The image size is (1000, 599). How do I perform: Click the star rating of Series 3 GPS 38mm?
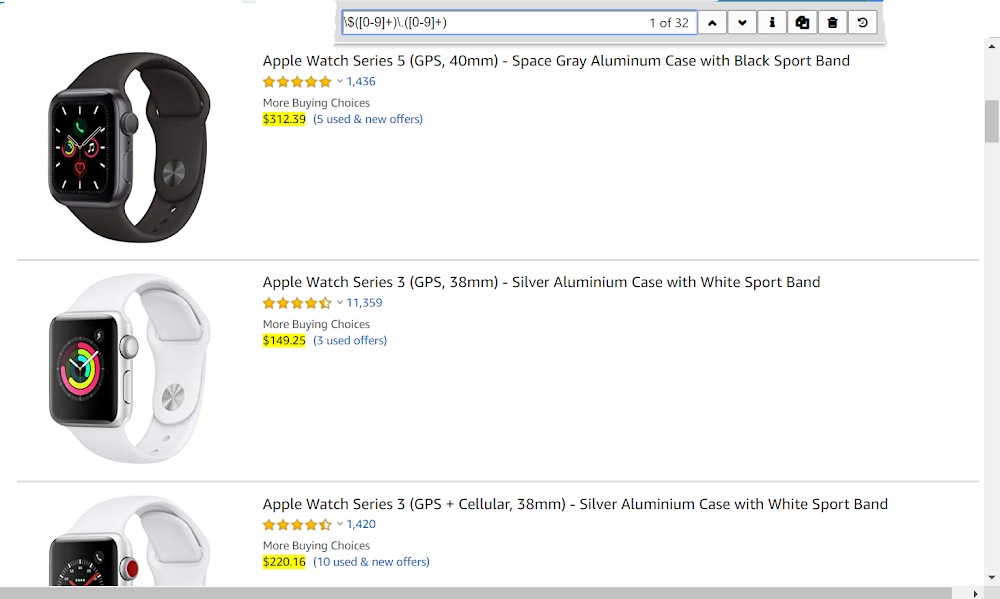297,303
